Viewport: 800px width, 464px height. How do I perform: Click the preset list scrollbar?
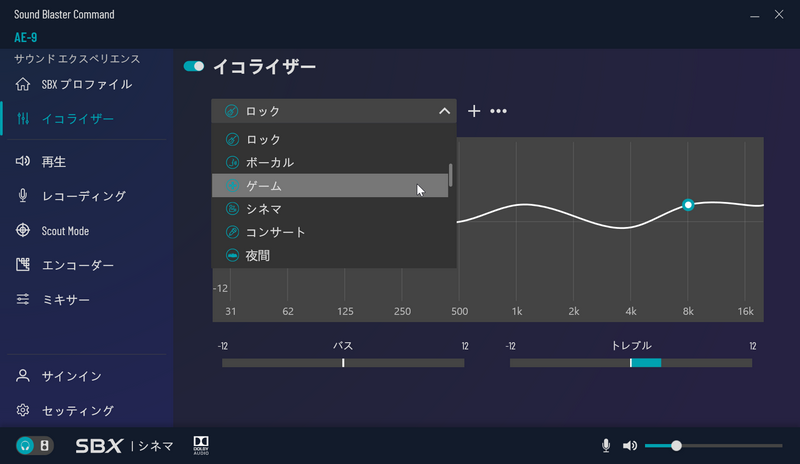pos(451,175)
